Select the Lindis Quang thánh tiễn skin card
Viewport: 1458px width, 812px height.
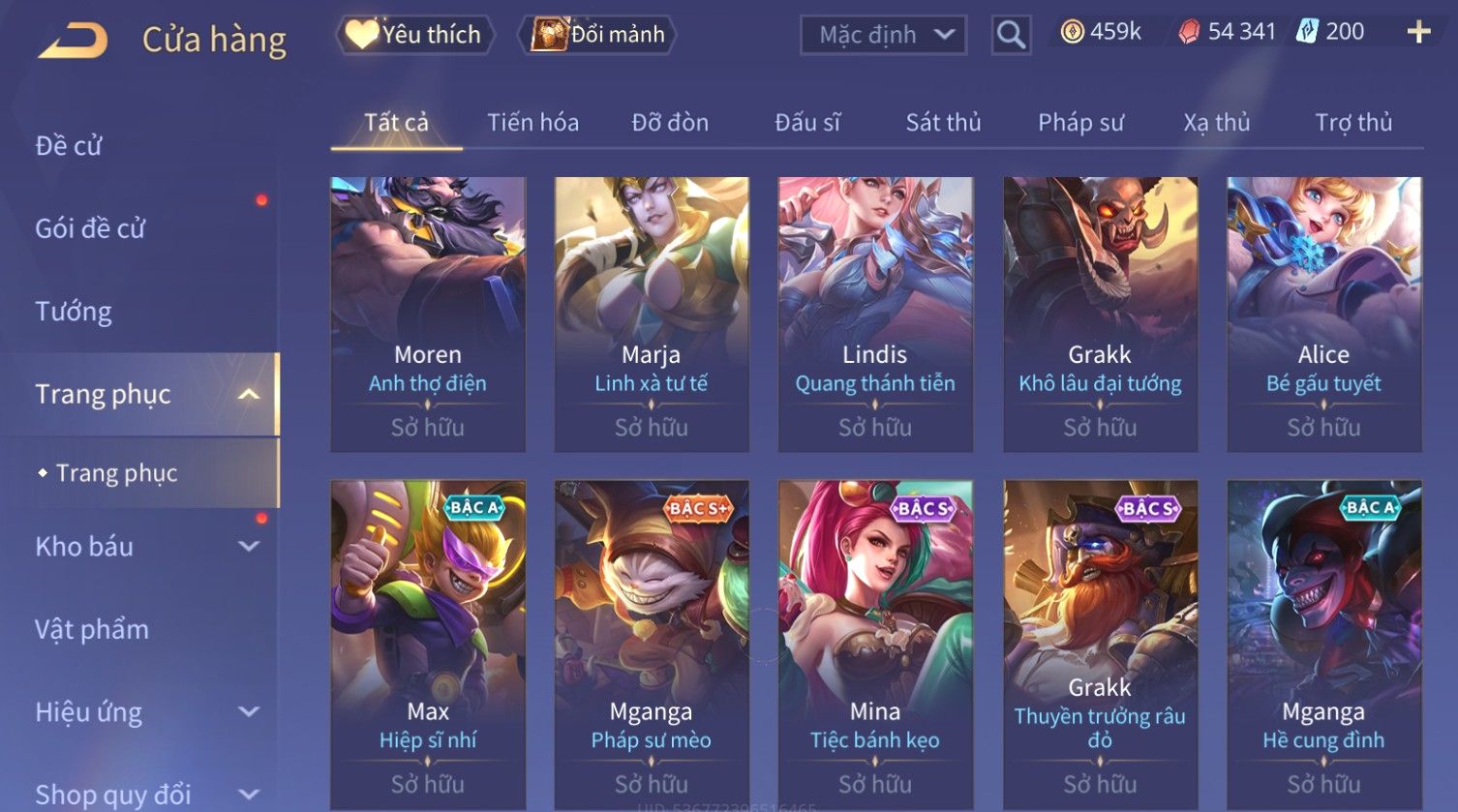coord(875,315)
